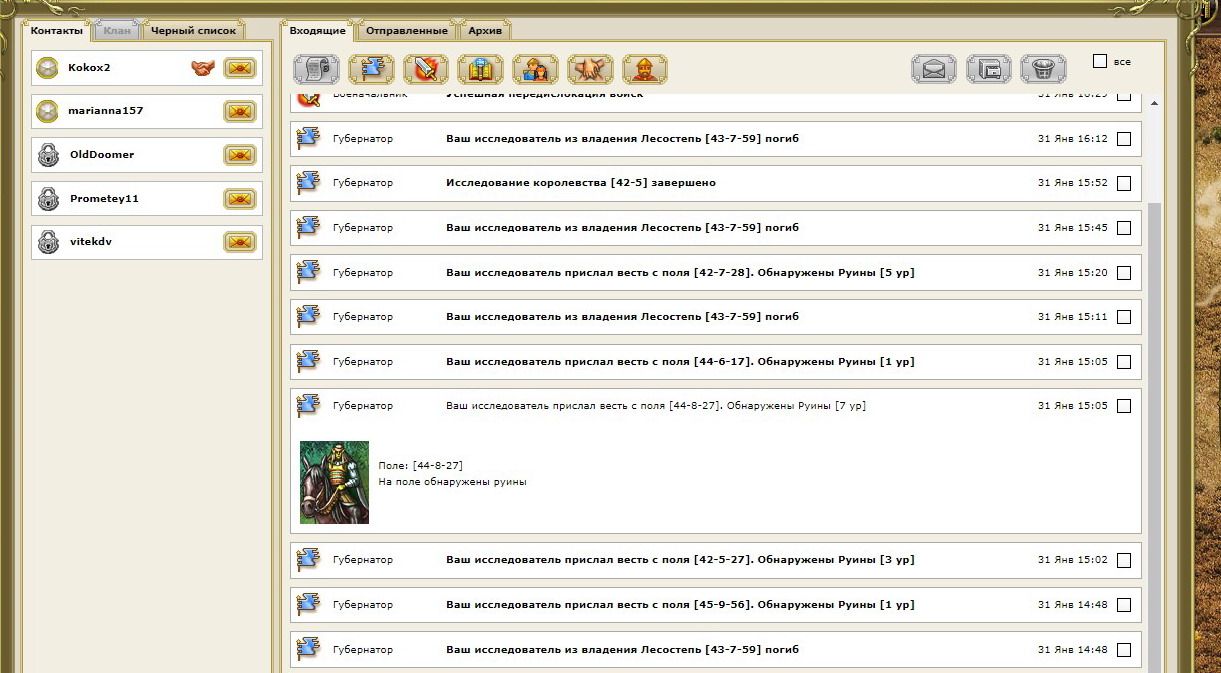The width and height of the screenshot is (1221, 673).
Task: Open the Архив tab
Action: click(x=485, y=31)
